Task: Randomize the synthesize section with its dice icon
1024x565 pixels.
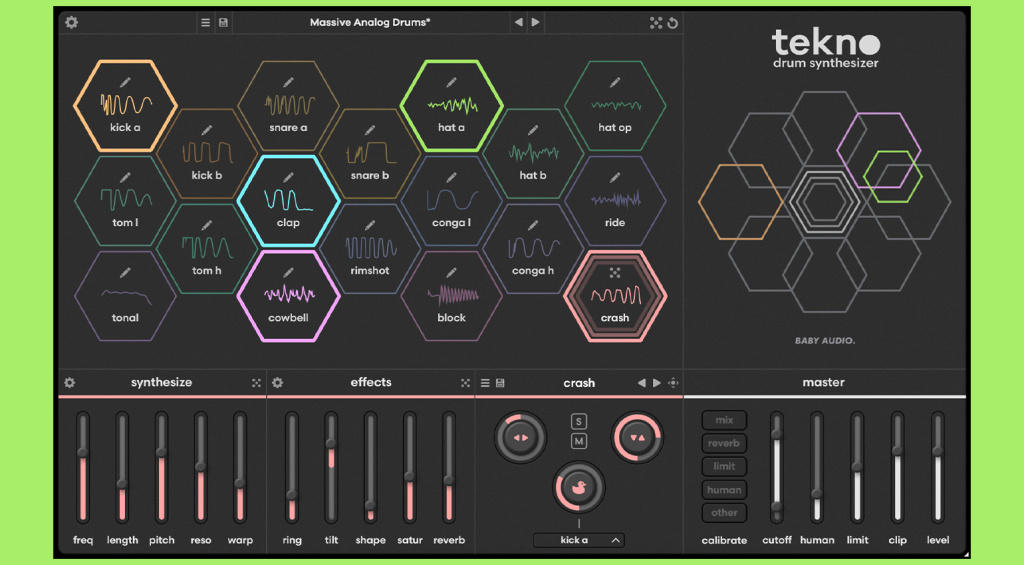Action: [x=256, y=383]
